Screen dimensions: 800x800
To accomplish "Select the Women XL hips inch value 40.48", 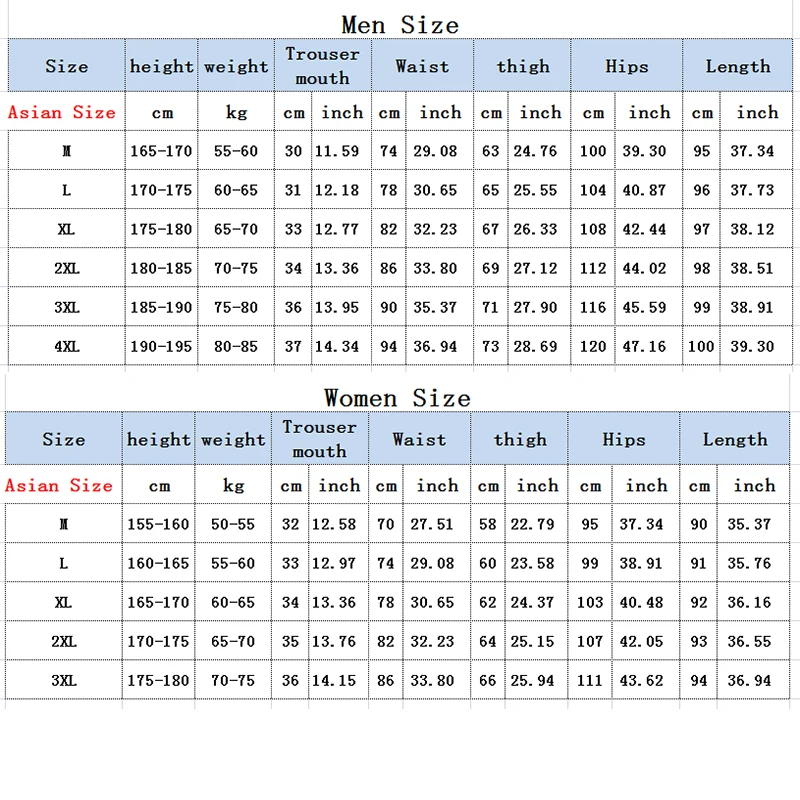I will (641, 603).
